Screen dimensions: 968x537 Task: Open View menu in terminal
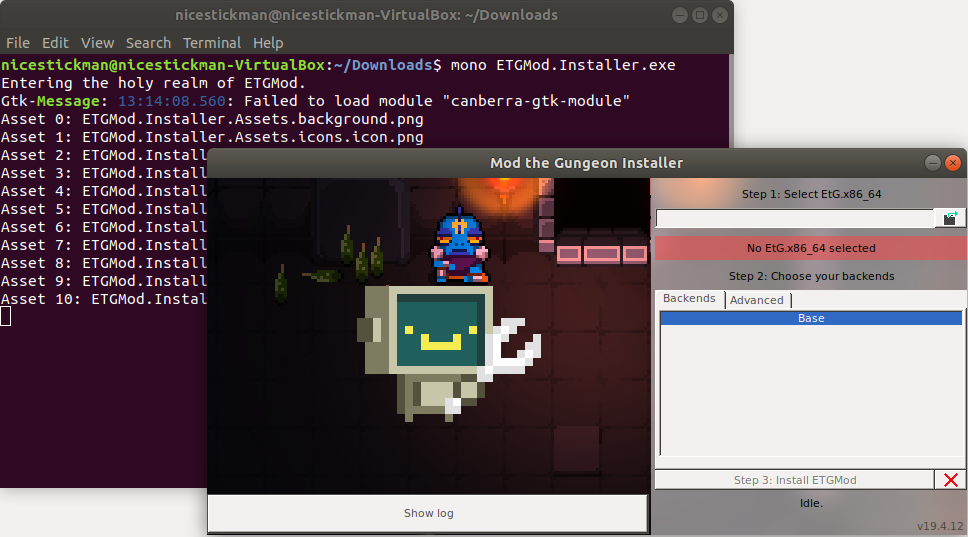pyautogui.click(x=98, y=43)
